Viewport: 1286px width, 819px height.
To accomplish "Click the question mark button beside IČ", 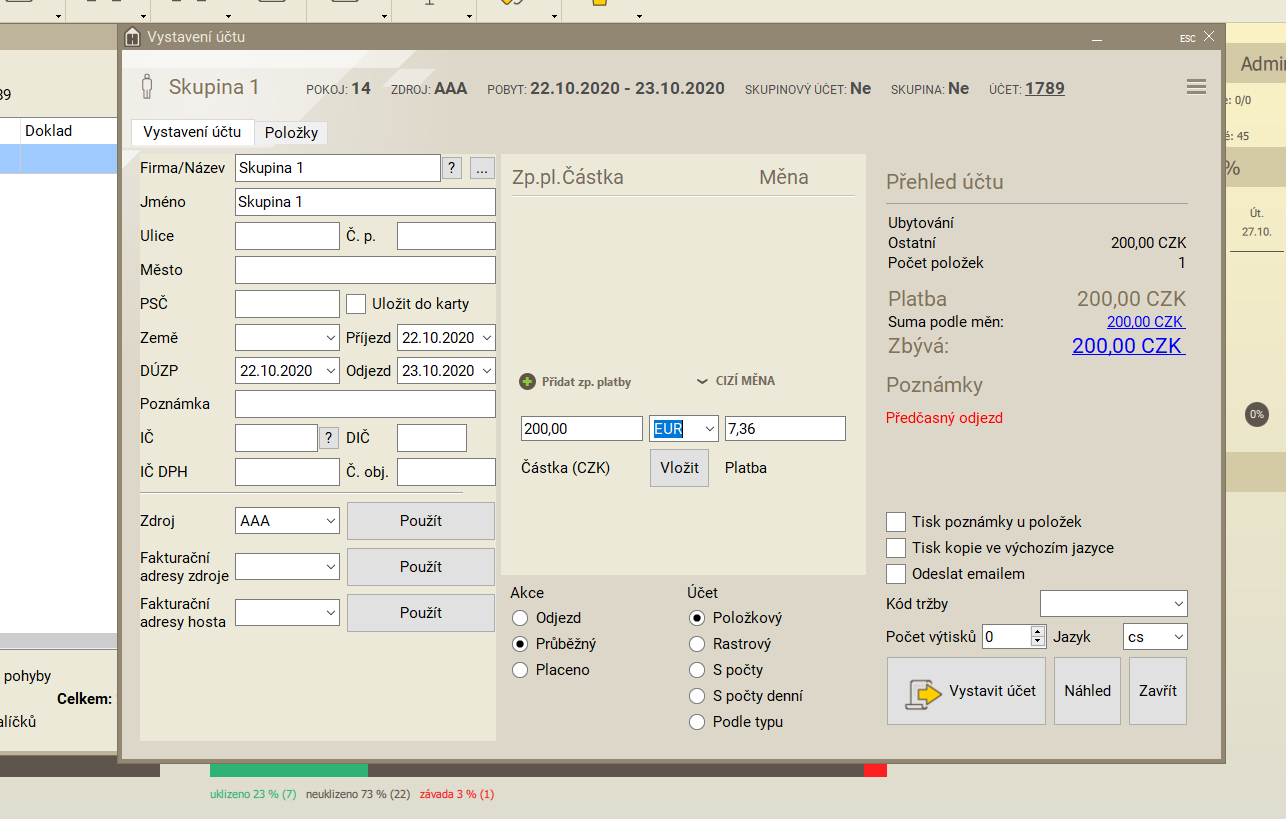I will [x=328, y=438].
